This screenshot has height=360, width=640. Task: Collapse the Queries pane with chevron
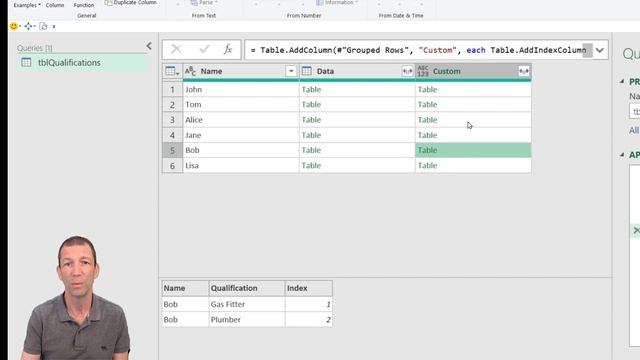point(149,46)
